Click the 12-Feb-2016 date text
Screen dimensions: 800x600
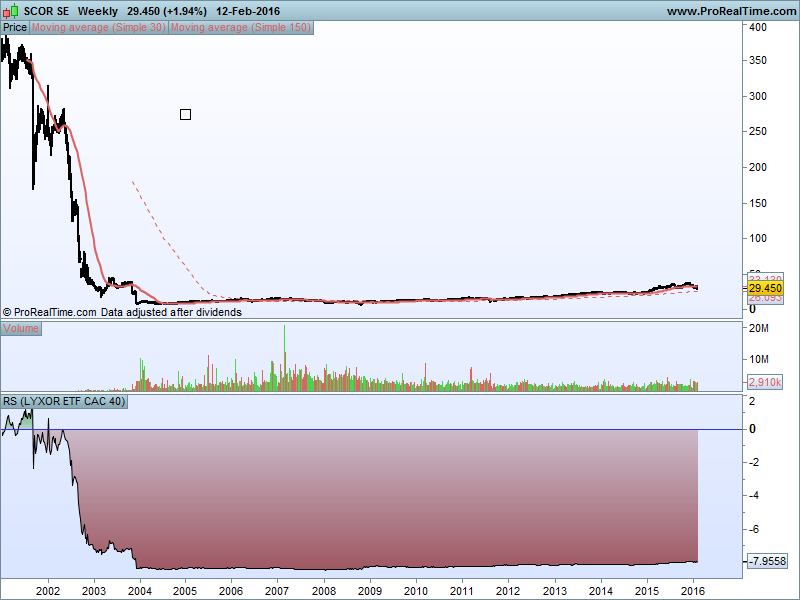click(248, 11)
